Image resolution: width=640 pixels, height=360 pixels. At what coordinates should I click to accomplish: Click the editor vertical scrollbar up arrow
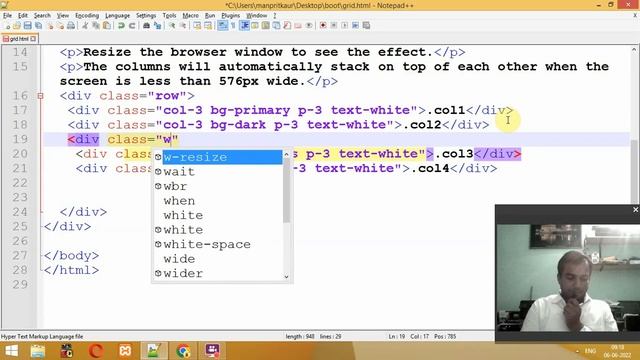634,49
